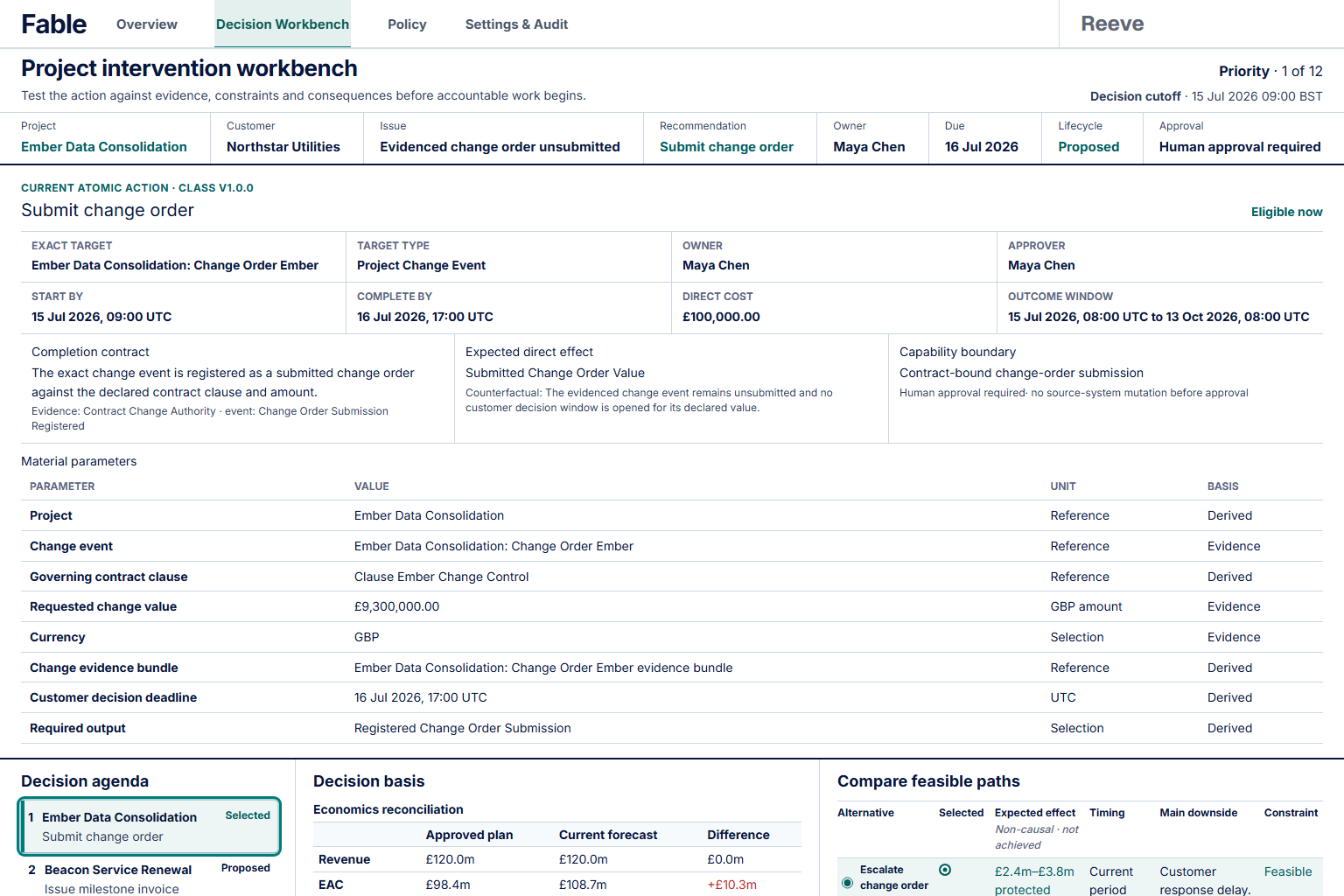Click the Requested change value £9,300,000.00

pyautogui.click(x=396, y=606)
